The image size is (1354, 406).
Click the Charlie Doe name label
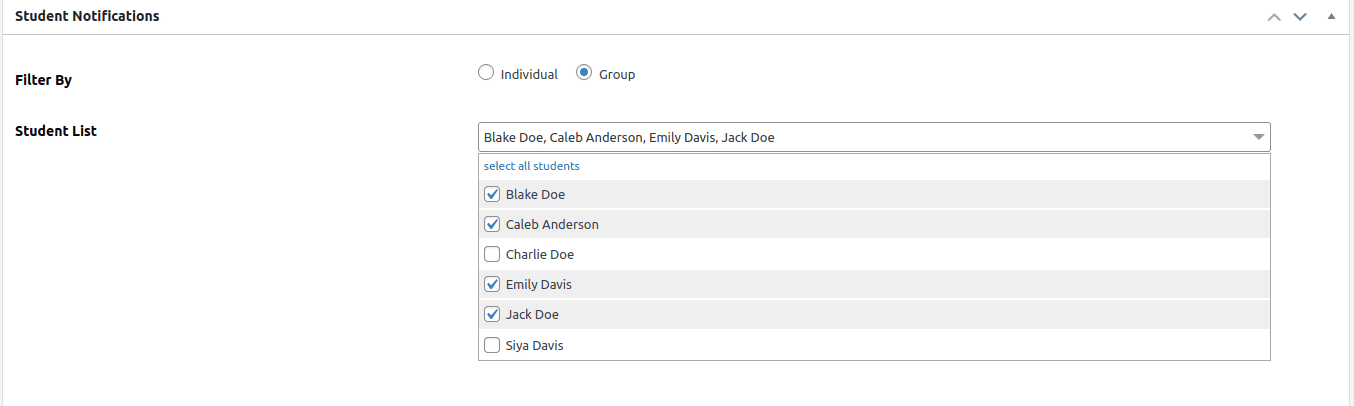[x=540, y=255]
